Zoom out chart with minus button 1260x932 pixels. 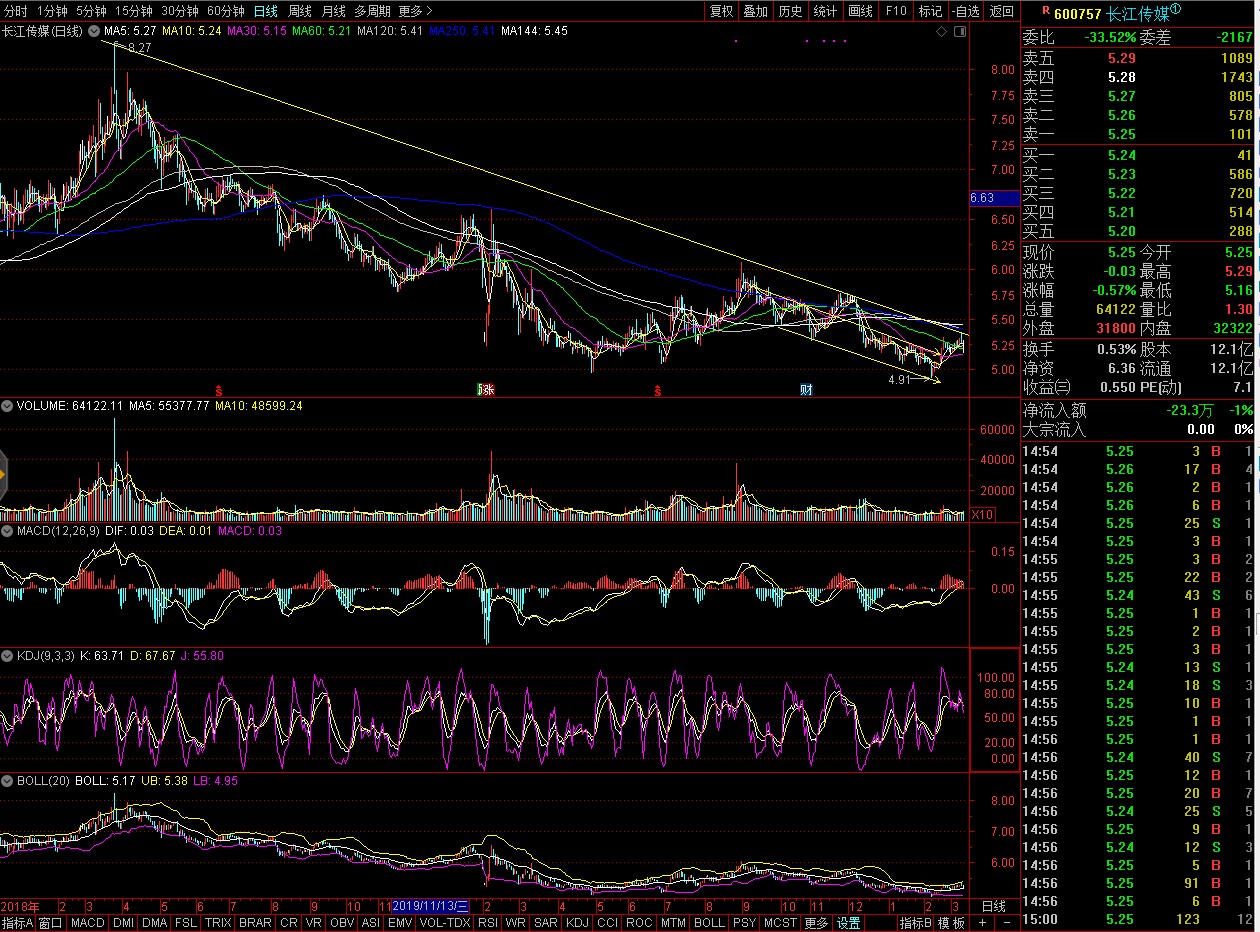tap(1007, 922)
